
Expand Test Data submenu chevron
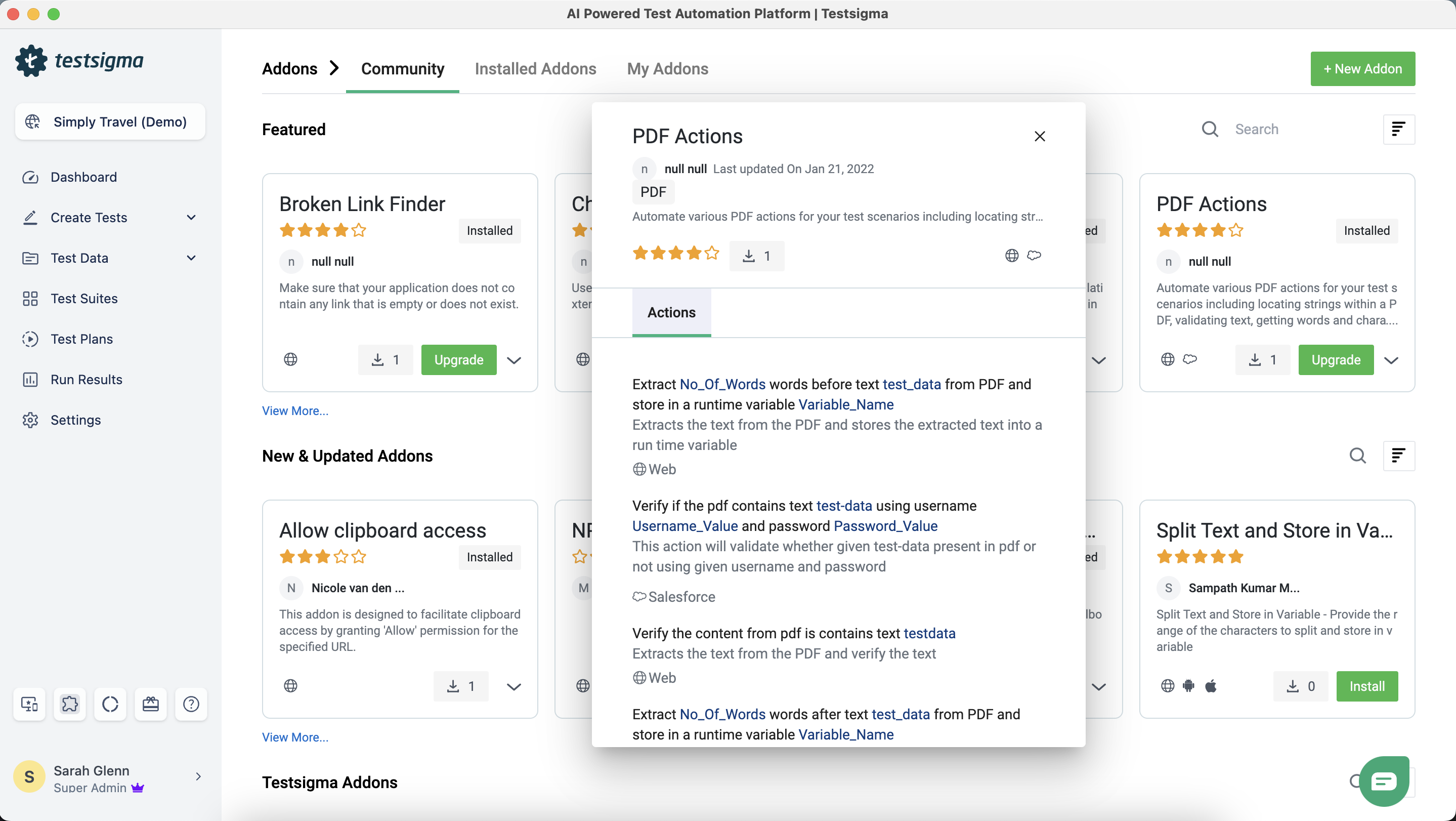tap(191, 258)
